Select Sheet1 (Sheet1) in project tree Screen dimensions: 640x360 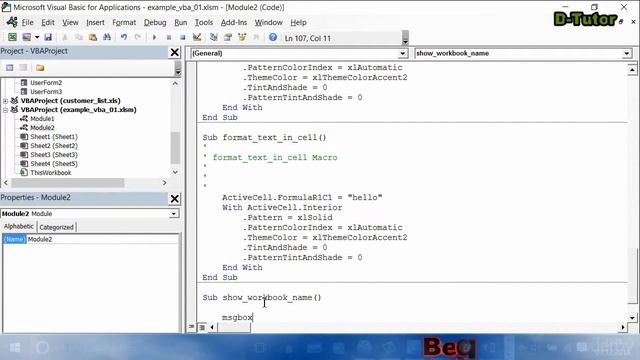point(53,136)
